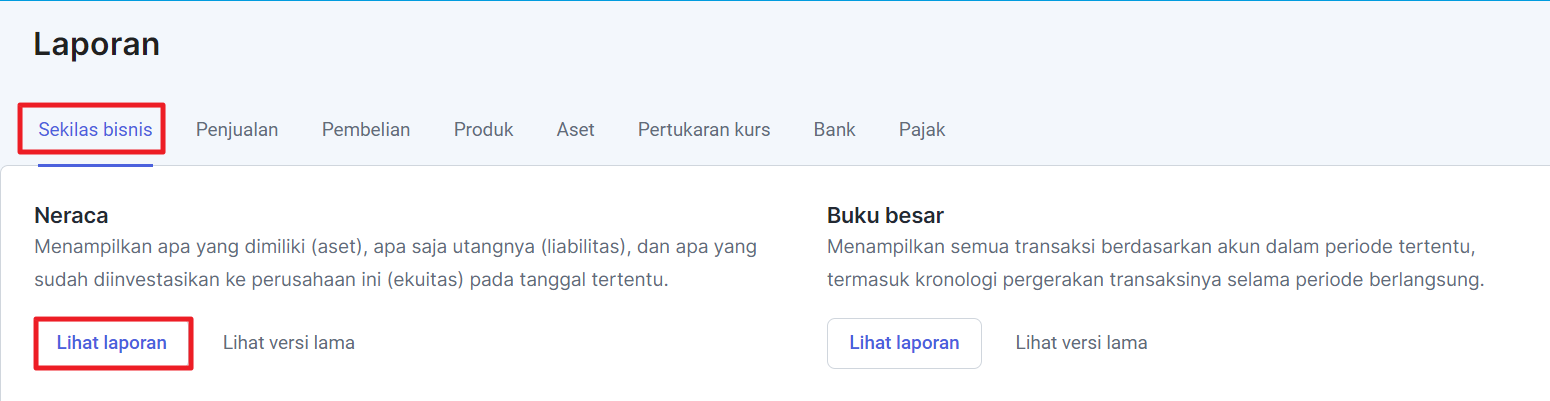Open the Produk reports tab
Image resolution: width=1550 pixels, height=401 pixels.
(483, 130)
